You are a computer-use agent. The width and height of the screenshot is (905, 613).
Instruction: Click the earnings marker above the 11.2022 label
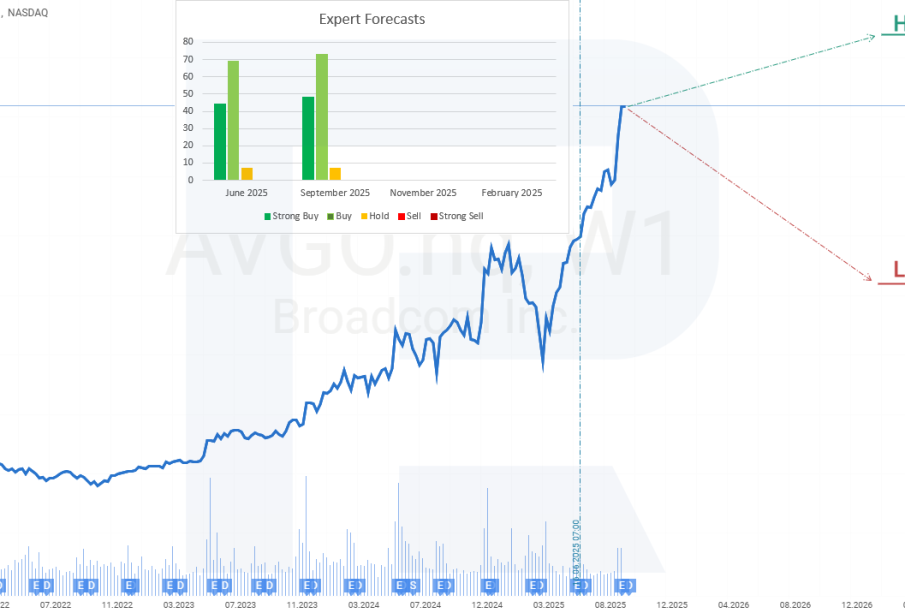[x=128, y=584]
